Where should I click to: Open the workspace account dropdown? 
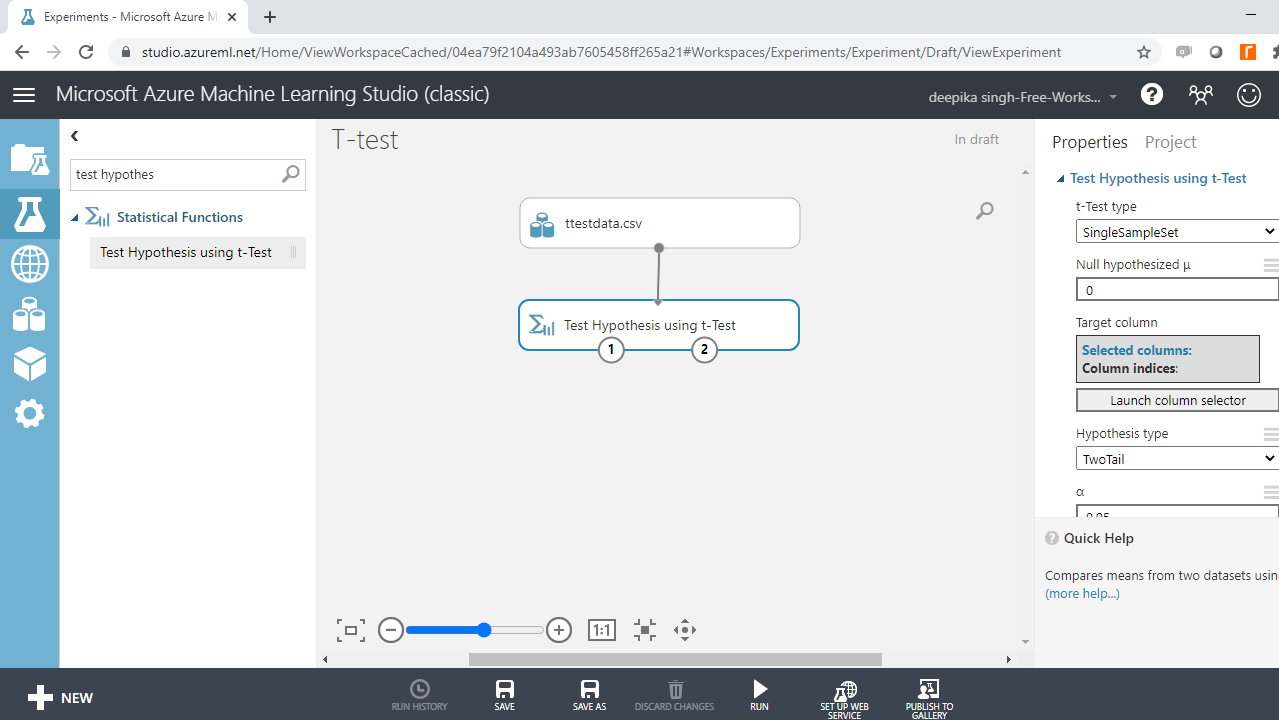(1024, 97)
